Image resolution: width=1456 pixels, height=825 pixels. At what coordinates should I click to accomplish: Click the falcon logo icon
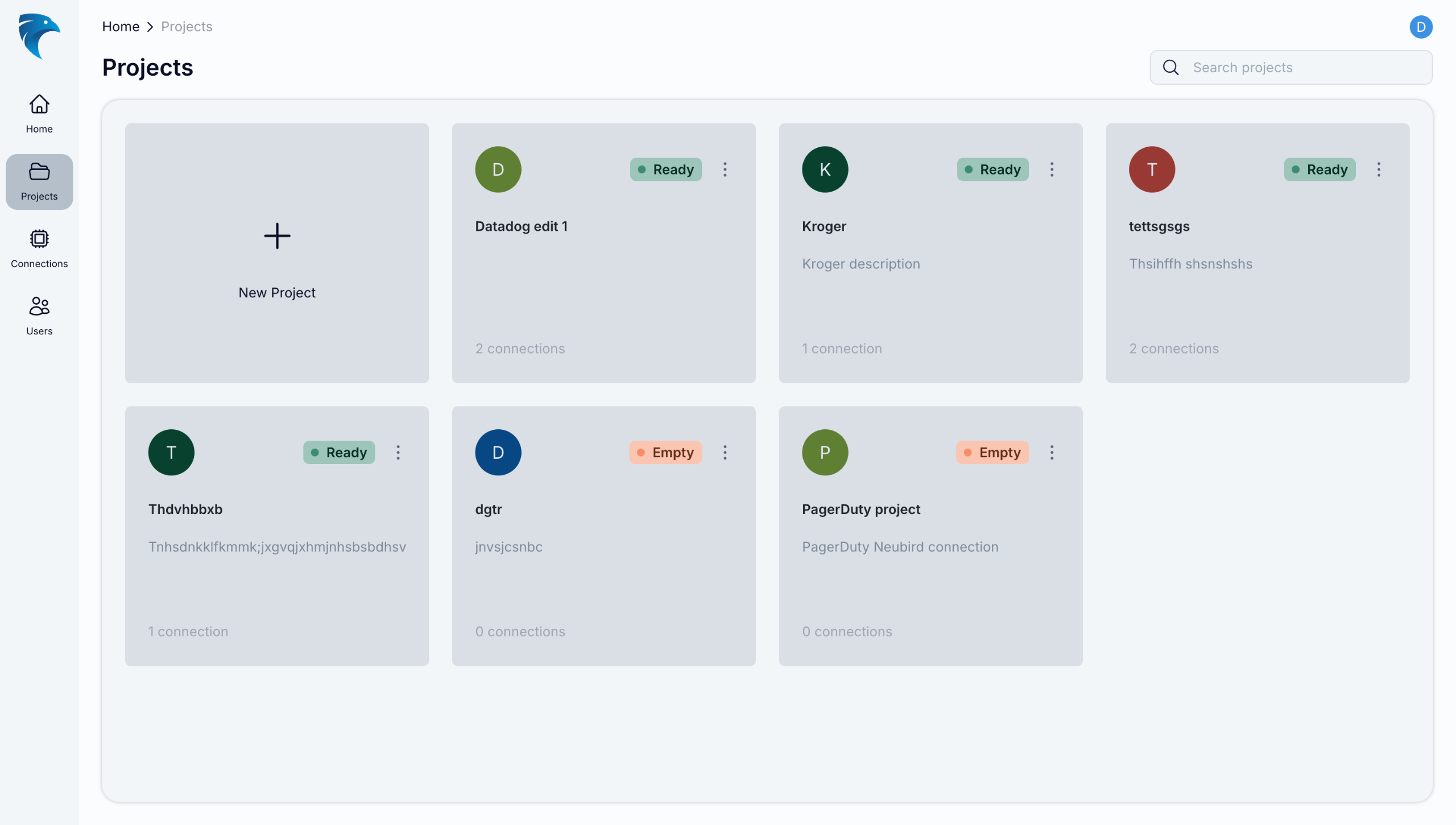coord(39,36)
